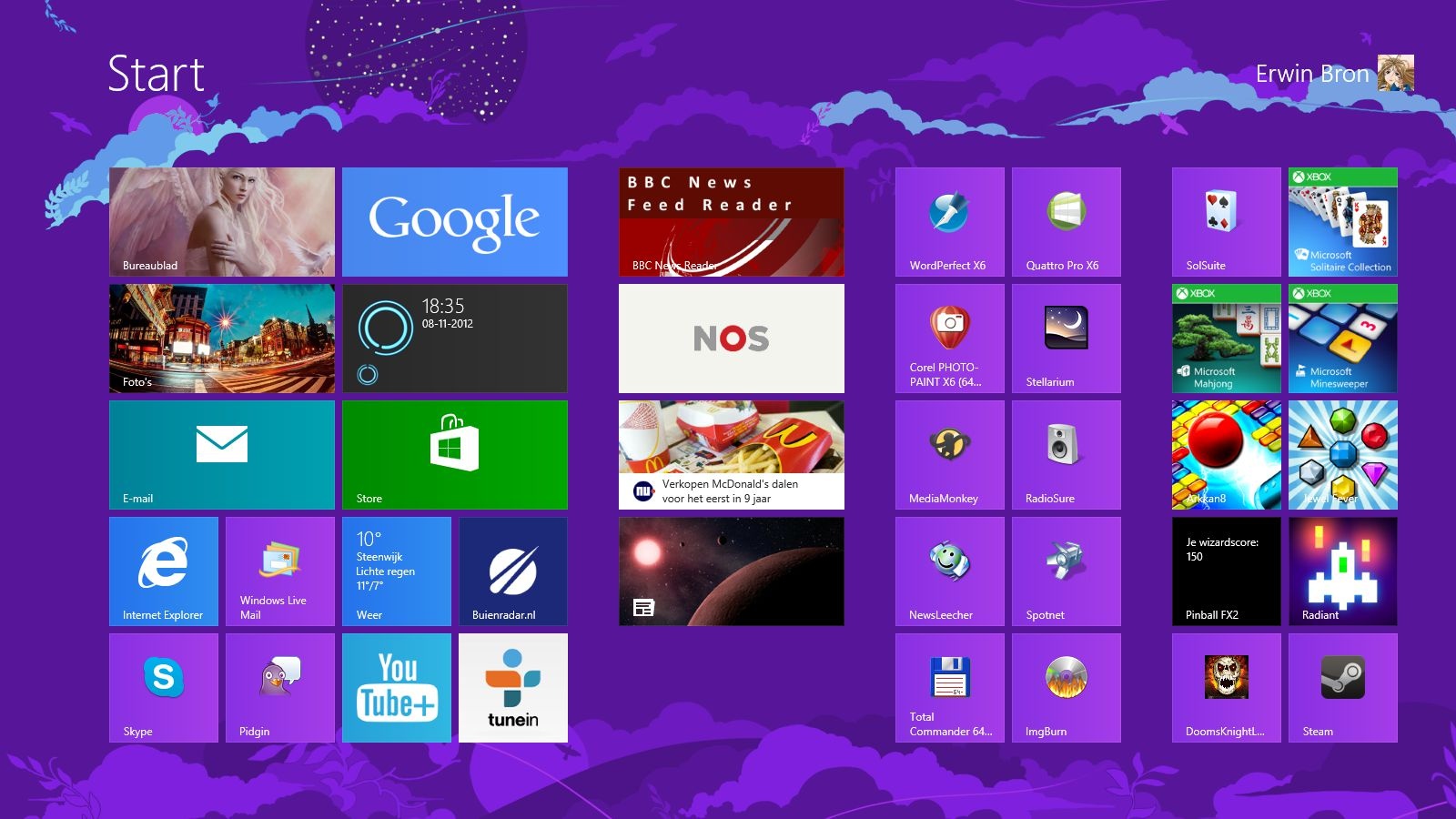Launch Spotnet
1456x819 pixels.
coord(1067,571)
